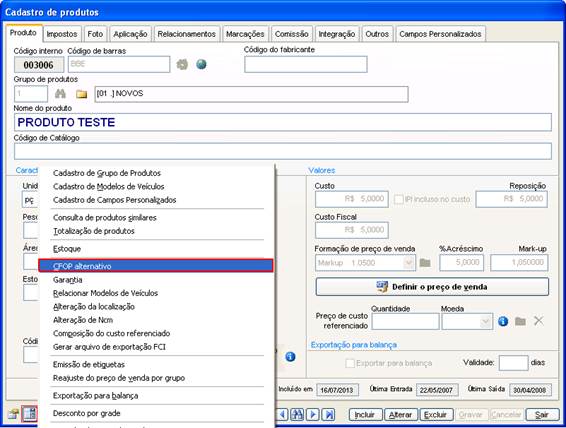Select Cadastro de Modelos de Veículos menu item
Screen dimensions: 566x428
156,187
